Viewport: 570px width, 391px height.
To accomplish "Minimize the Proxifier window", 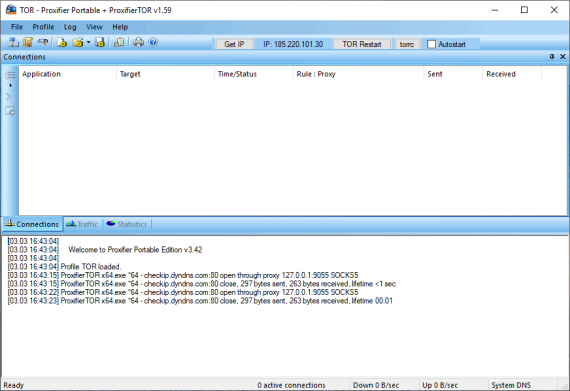I will click(495, 10).
